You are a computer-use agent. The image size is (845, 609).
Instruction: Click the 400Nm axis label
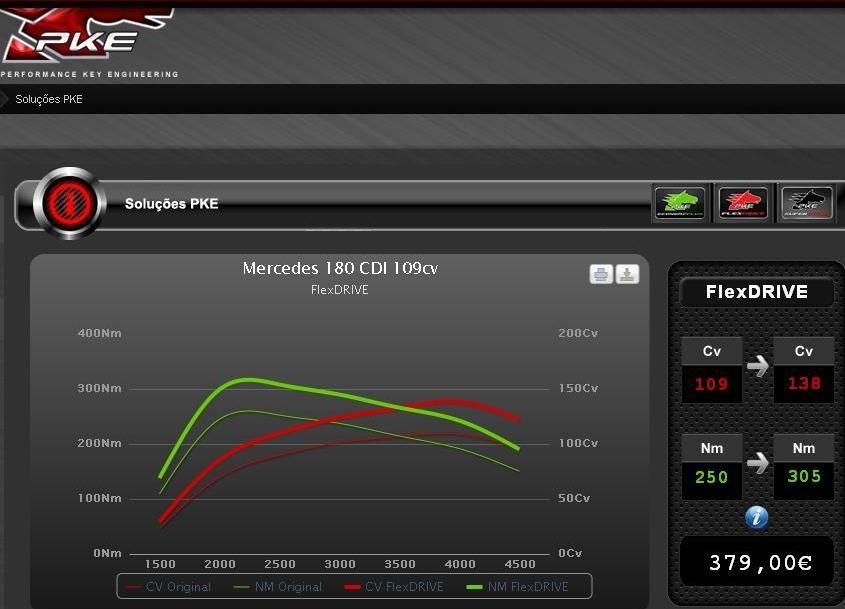100,333
